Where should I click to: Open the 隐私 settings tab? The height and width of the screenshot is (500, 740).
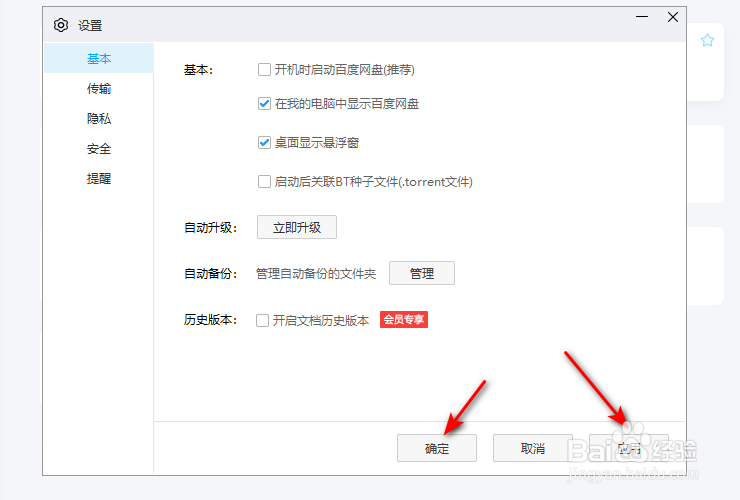tap(99, 119)
